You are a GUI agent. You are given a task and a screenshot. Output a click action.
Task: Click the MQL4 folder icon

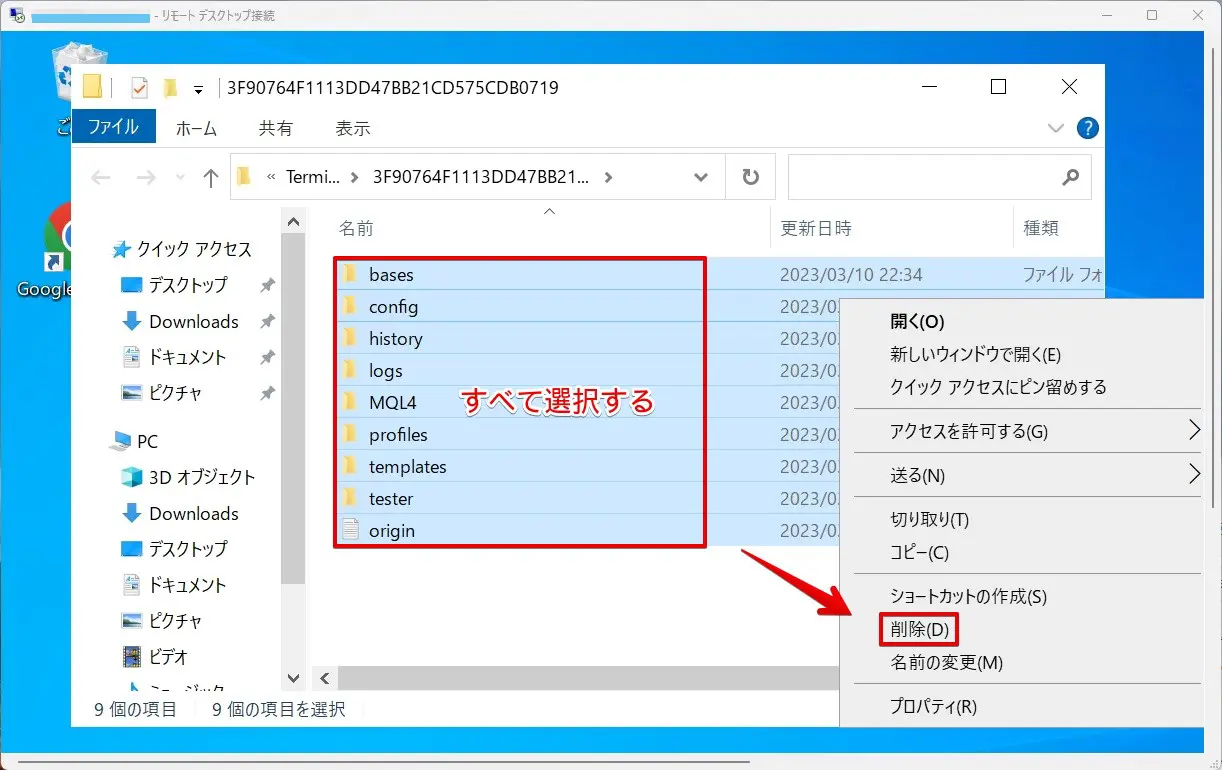click(x=350, y=403)
